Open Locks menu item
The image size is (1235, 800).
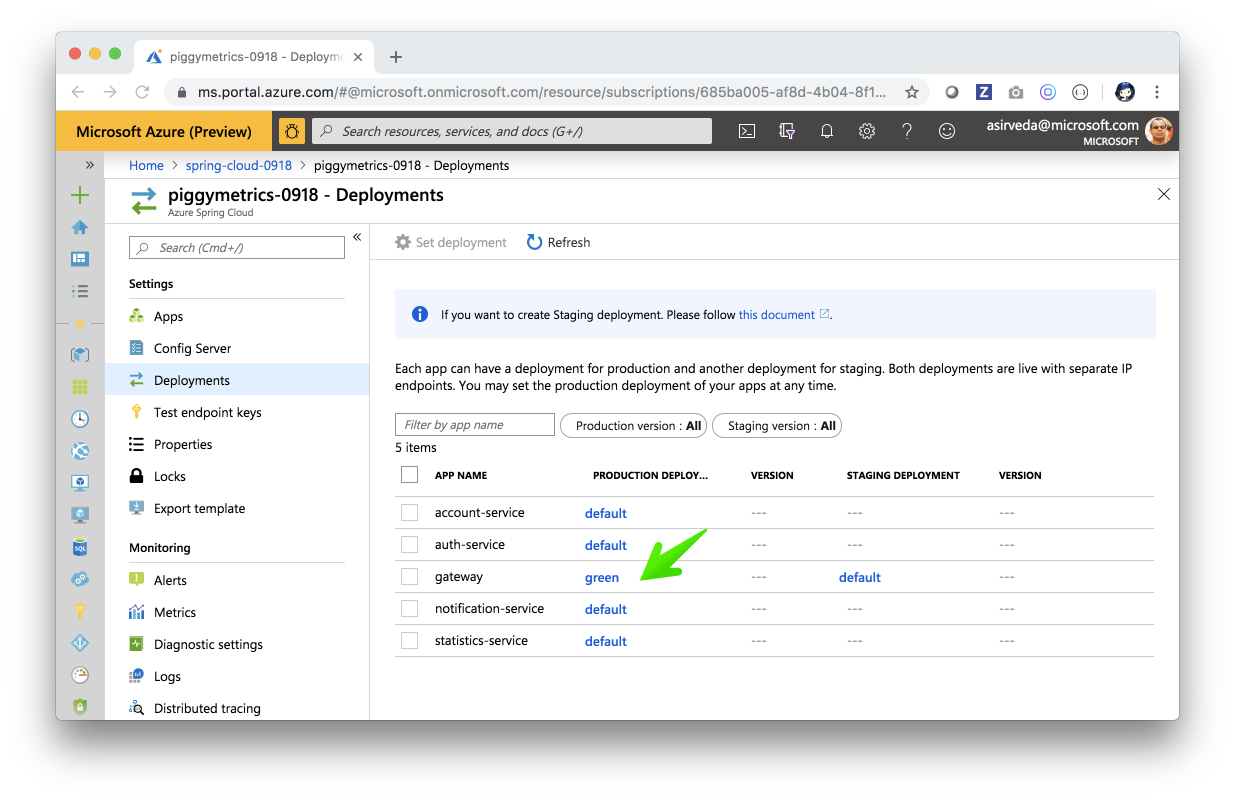click(x=170, y=476)
